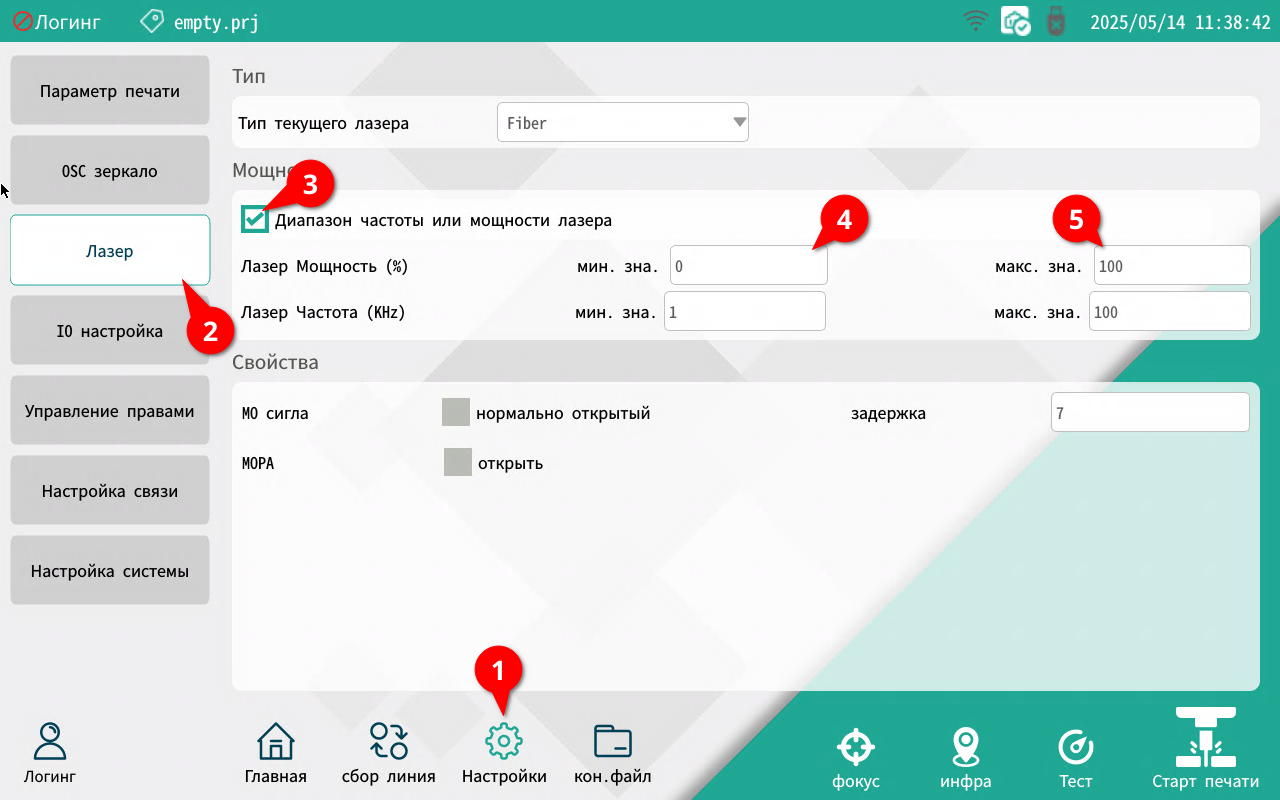Go to Главная home icon
1280x800 pixels.
point(275,742)
